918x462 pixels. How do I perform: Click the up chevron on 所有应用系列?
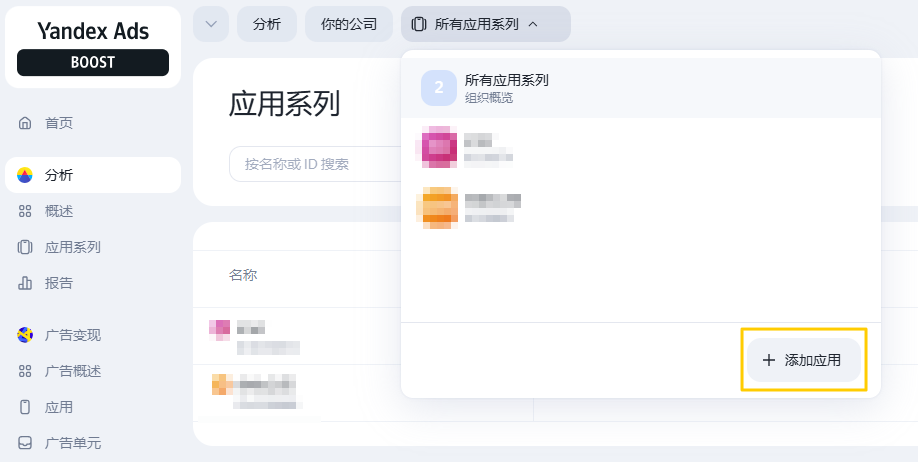532,24
